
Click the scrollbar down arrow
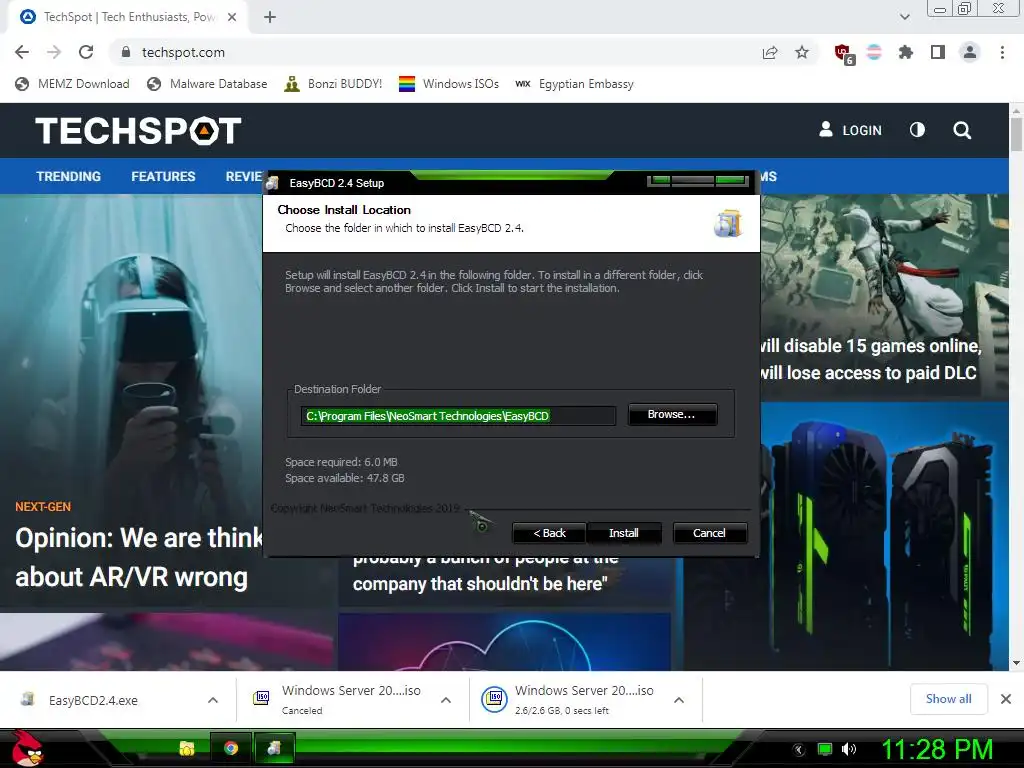click(x=1016, y=664)
